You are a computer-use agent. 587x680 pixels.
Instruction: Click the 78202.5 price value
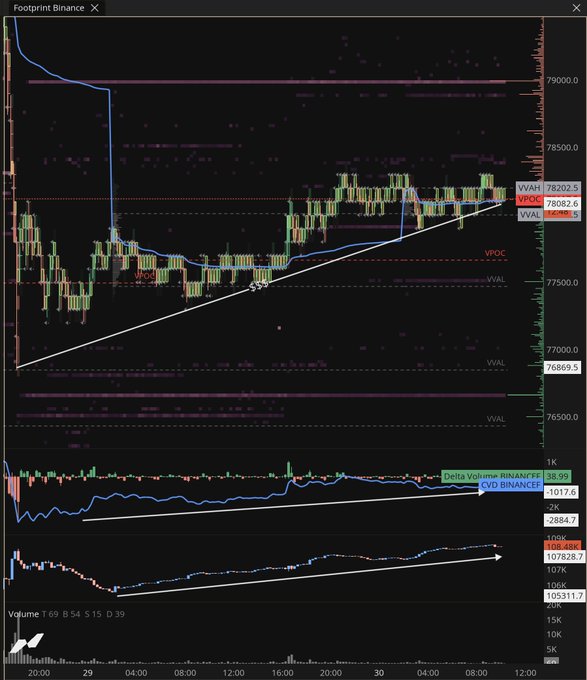pyautogui.click(x=562, y=188)
